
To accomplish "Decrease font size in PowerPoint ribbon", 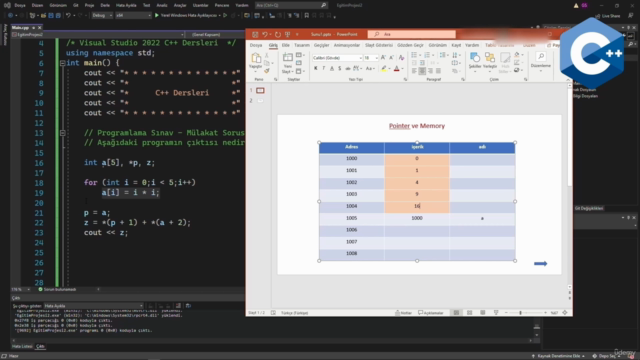I will click(x=391, y=58).
